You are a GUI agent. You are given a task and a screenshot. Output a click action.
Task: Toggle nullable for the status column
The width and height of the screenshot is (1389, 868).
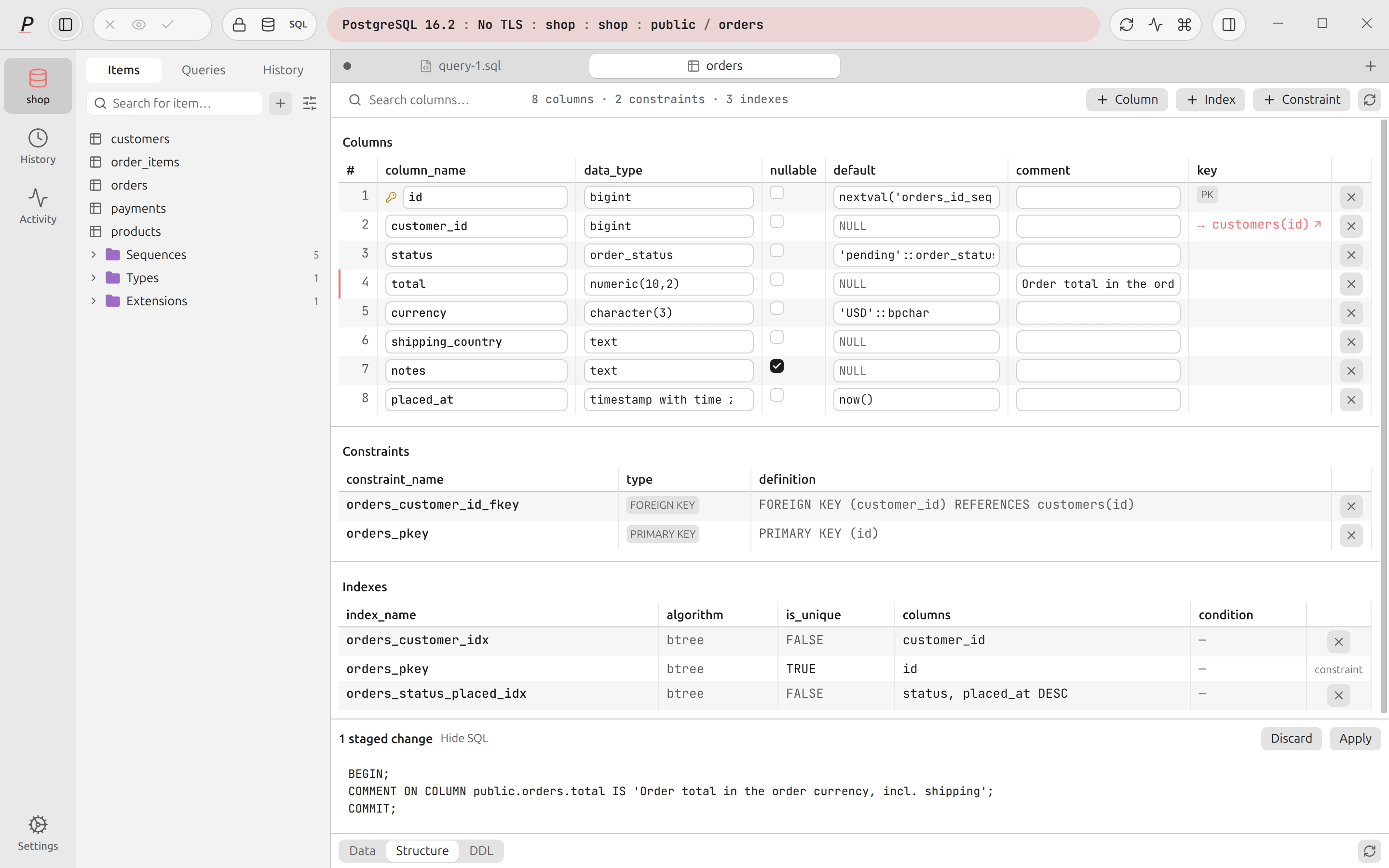pos(776,251)
